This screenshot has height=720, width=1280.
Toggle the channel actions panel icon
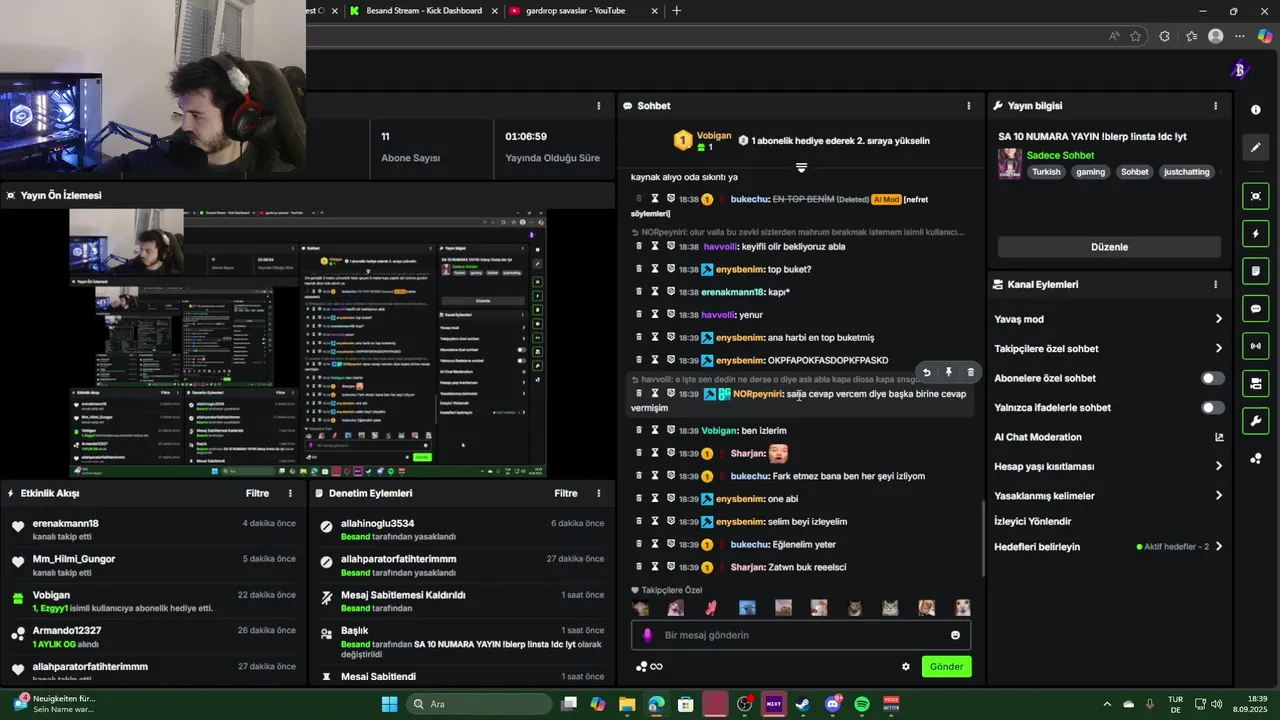1256,383
